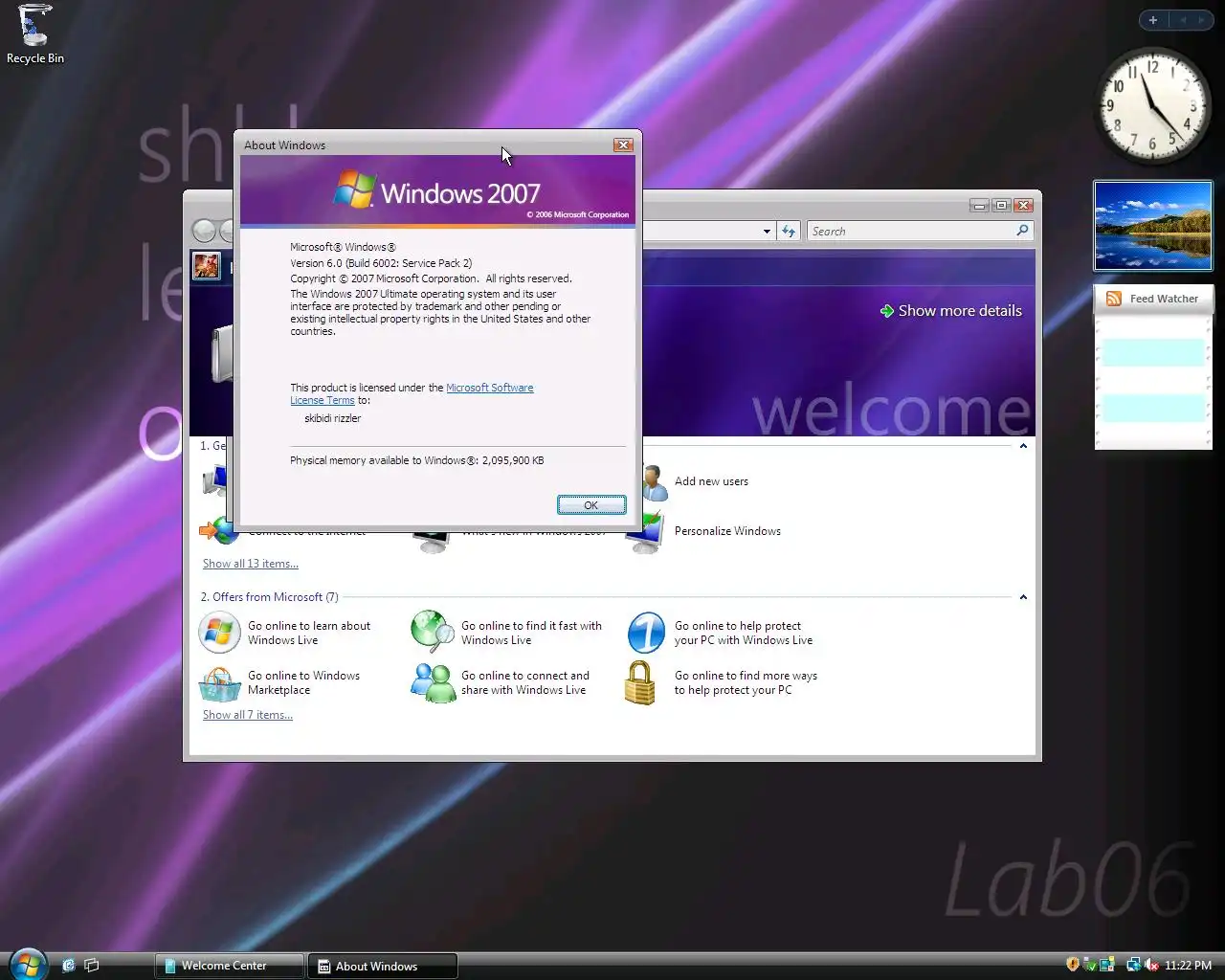The height and width of the screenshot is (980, 1225).
Task: Collapse the Offers from Microsoft section
Action: 1023,597
